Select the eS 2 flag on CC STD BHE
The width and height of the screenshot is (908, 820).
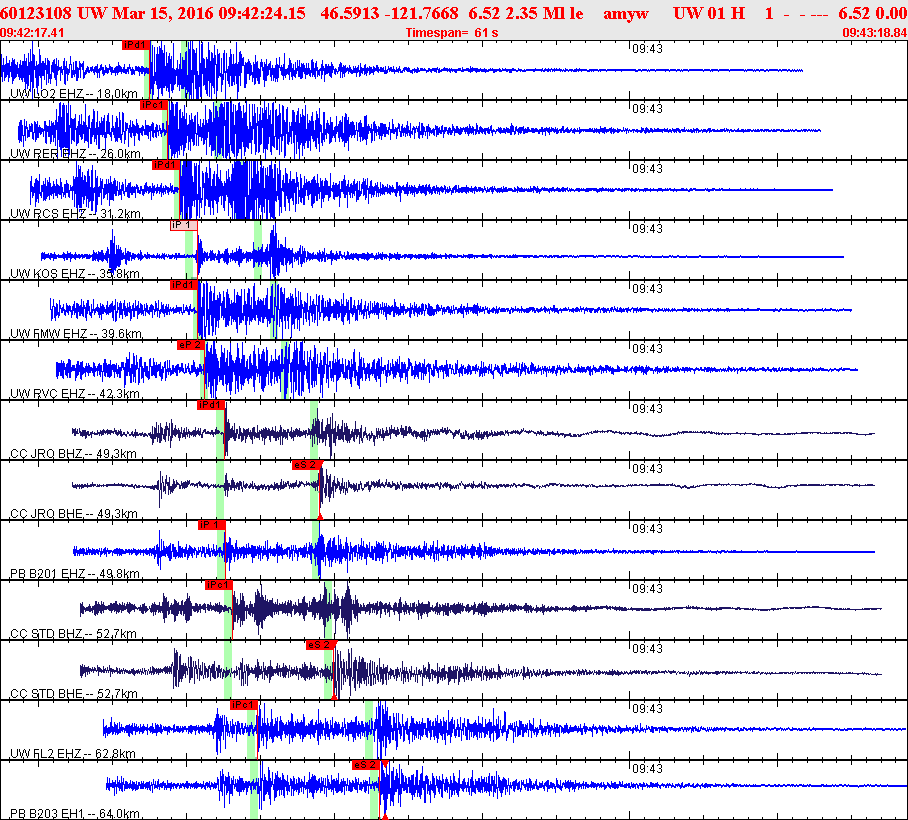pyautogui.click(x=319, y=645)
